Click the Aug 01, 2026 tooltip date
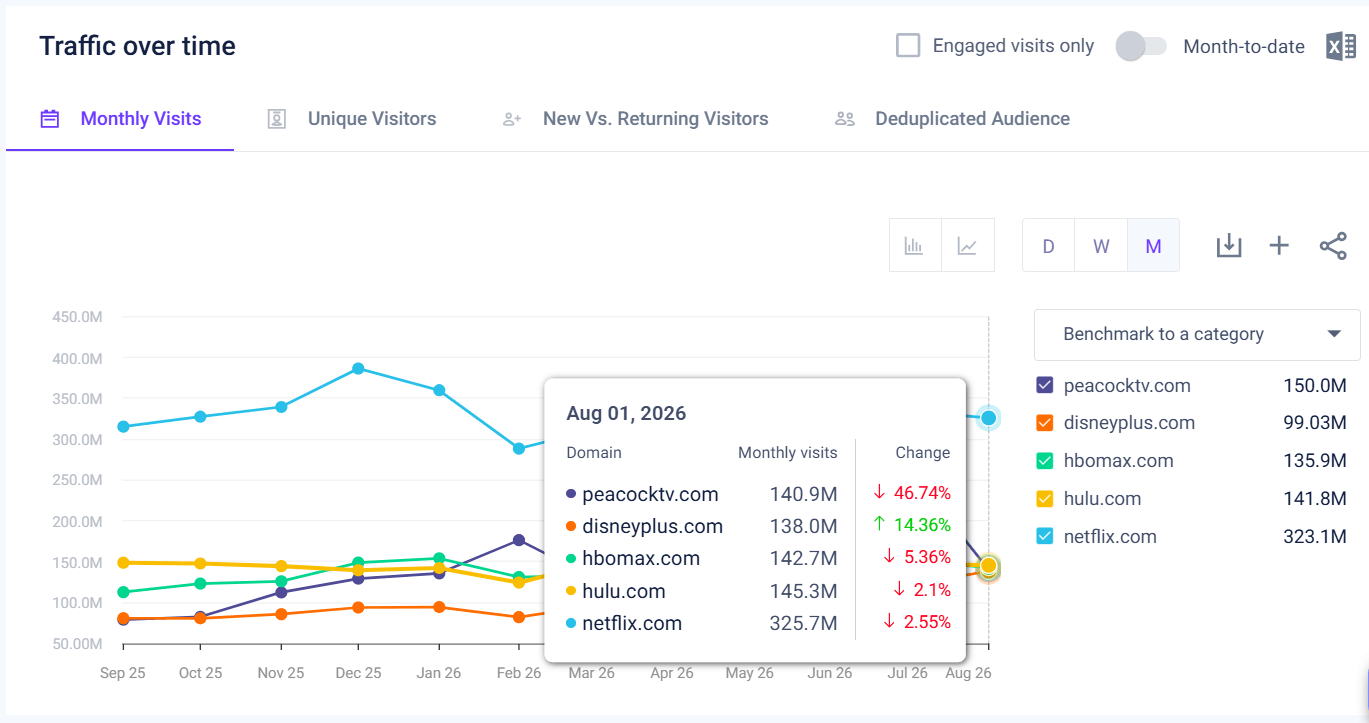This screenshot has width=1369, height=723. 626,413
